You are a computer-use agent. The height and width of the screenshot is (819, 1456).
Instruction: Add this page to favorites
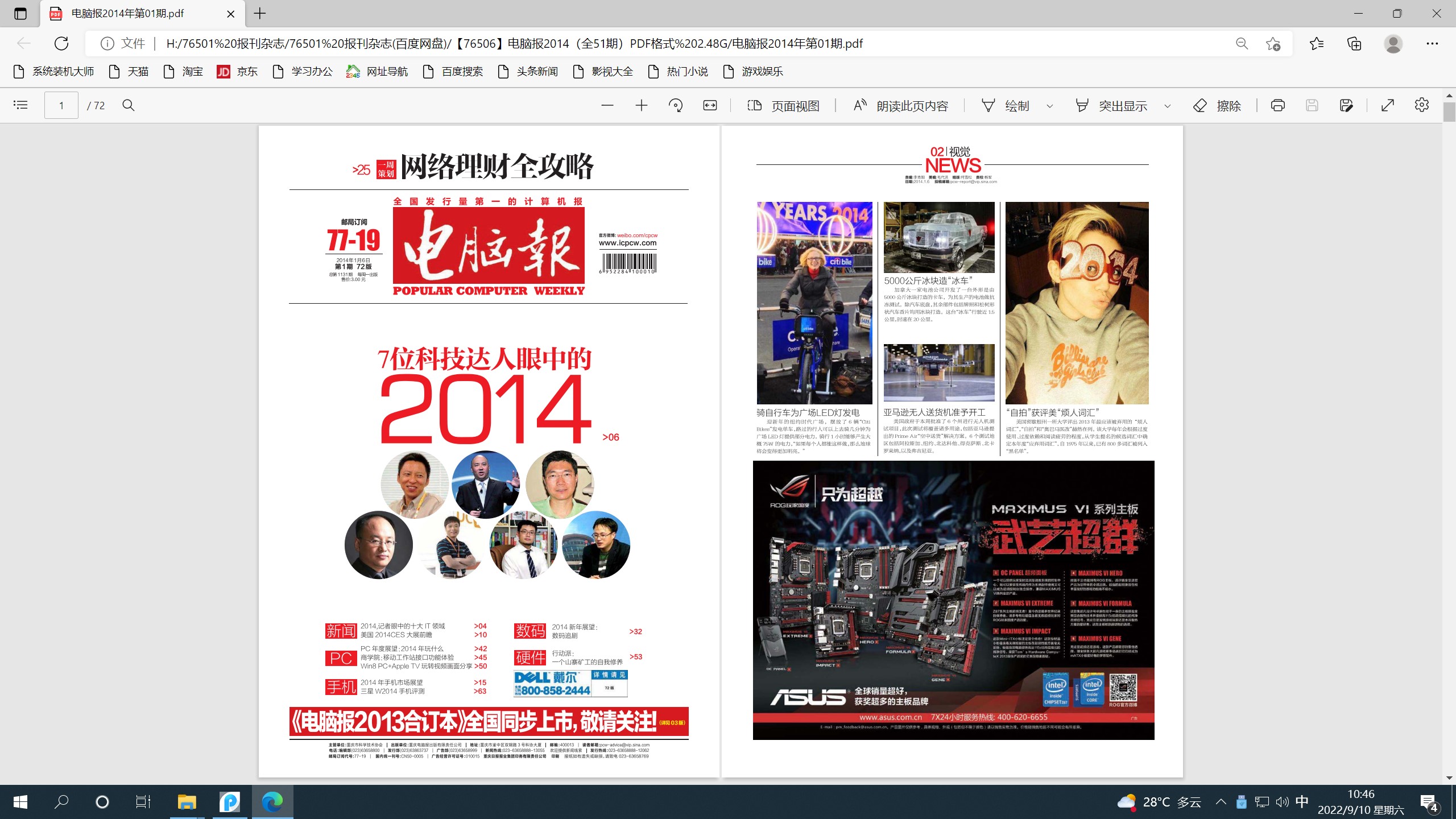tap(1273, 44)
